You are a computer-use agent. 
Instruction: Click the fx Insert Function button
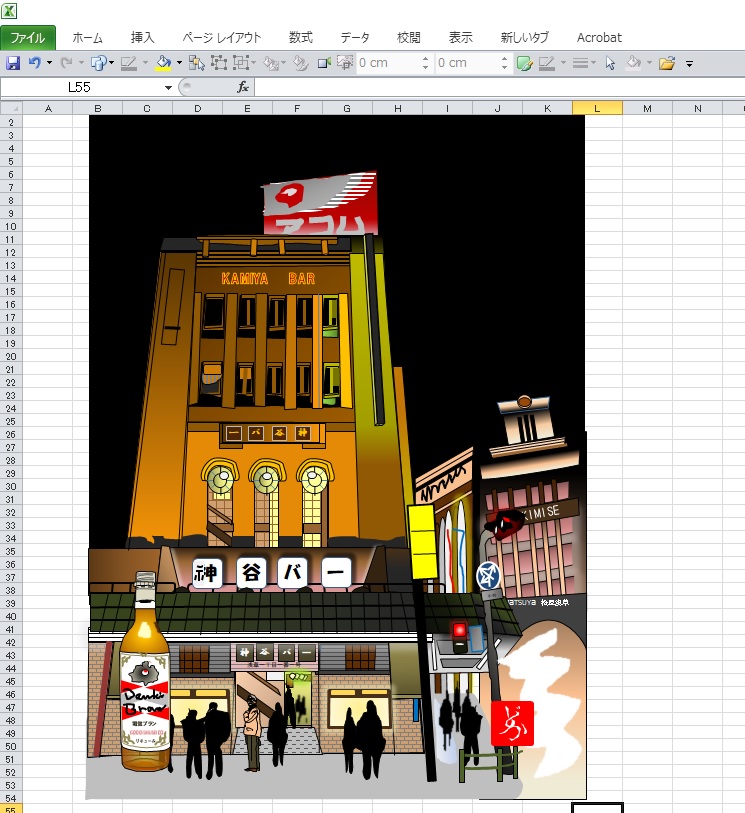pyautogui.click(x=243, y=88)
